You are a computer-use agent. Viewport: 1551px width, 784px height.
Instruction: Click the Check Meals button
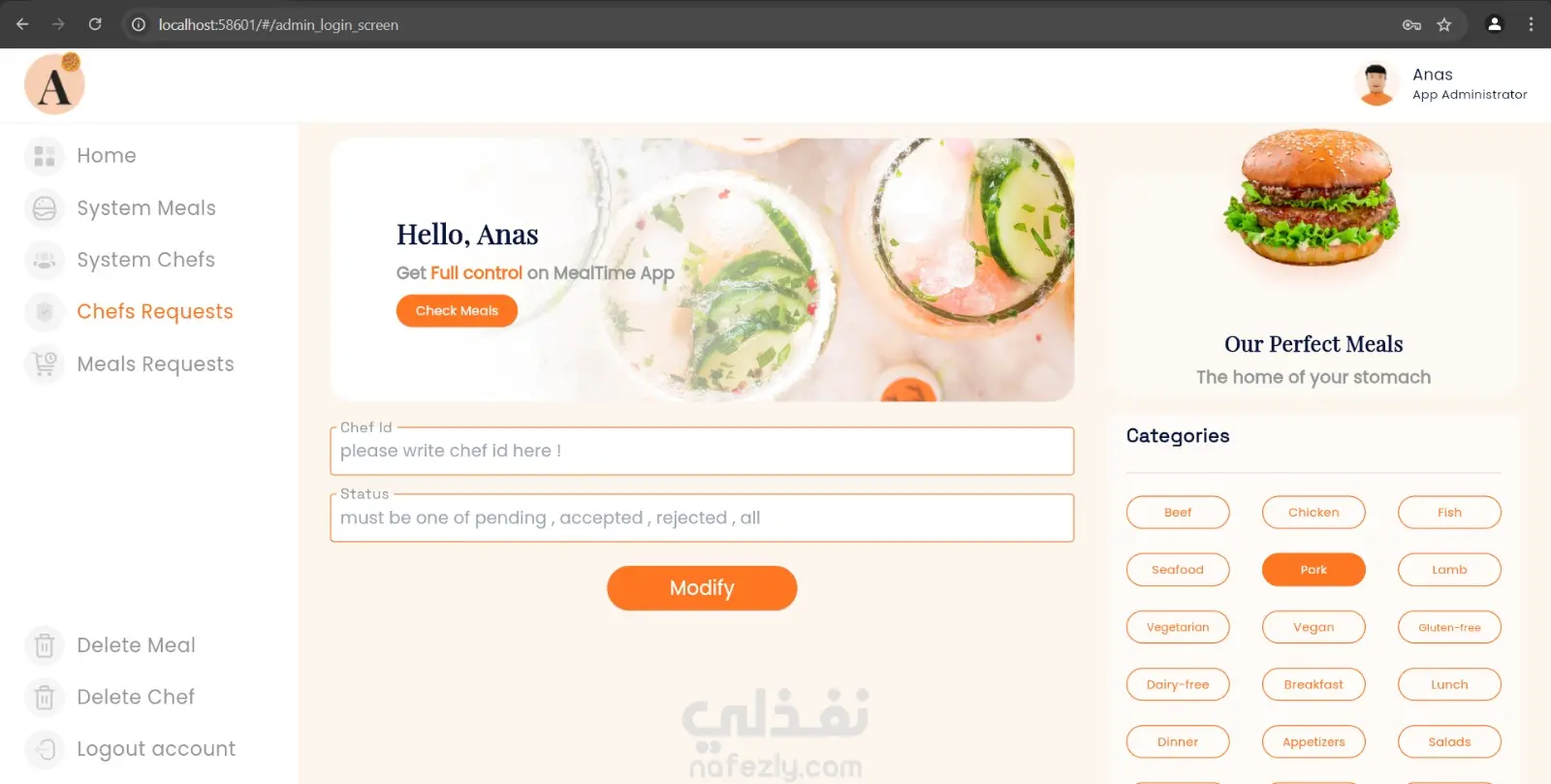[457, 311]
